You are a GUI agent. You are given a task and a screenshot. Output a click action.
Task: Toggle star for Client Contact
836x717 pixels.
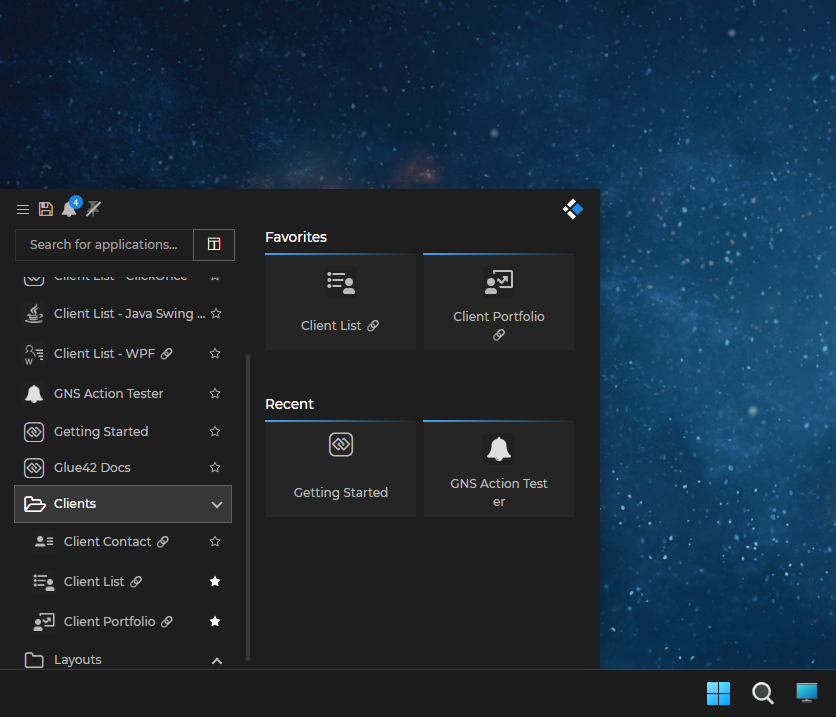(215, 542)
